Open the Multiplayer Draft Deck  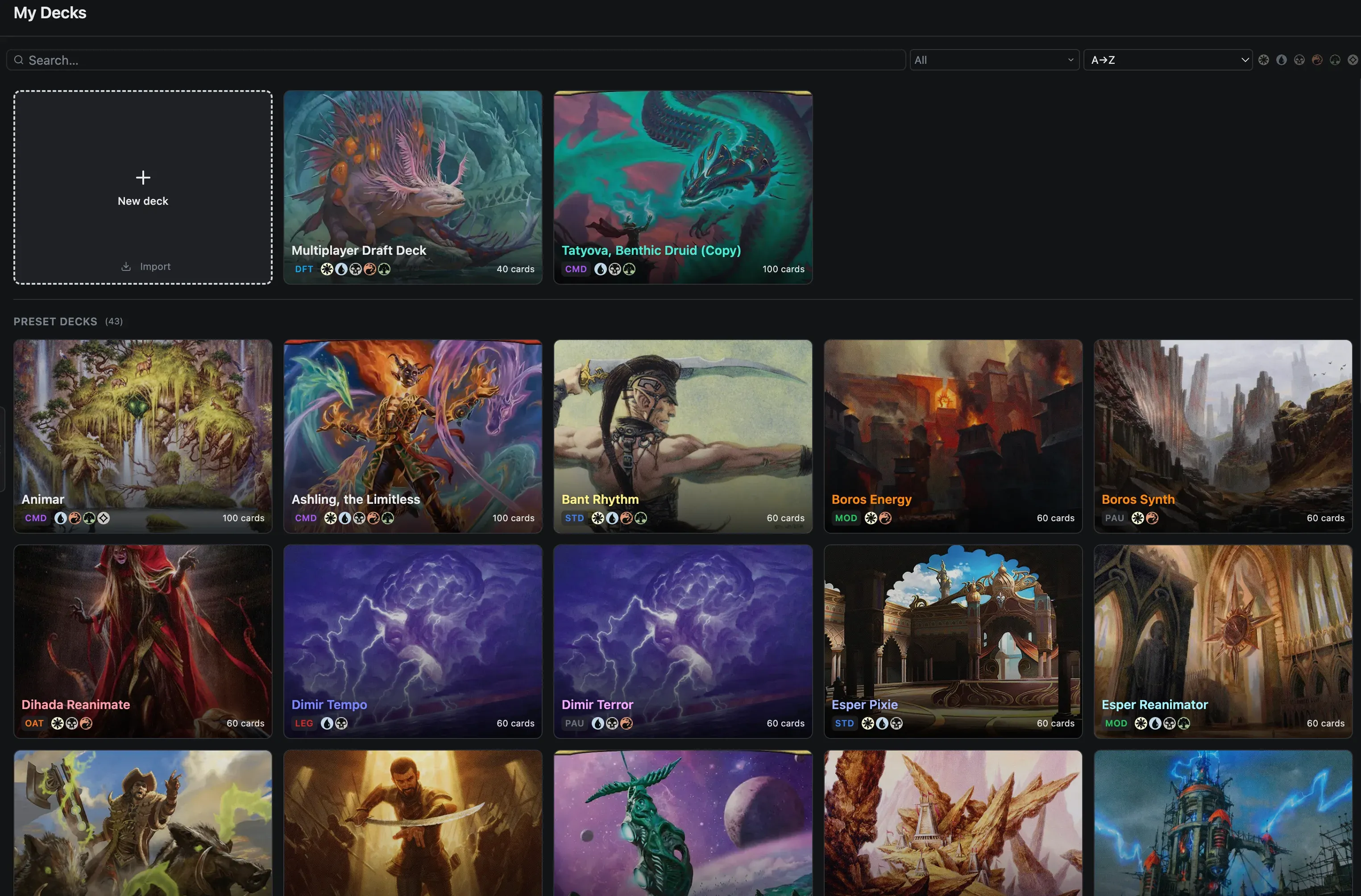coord(413,187)
